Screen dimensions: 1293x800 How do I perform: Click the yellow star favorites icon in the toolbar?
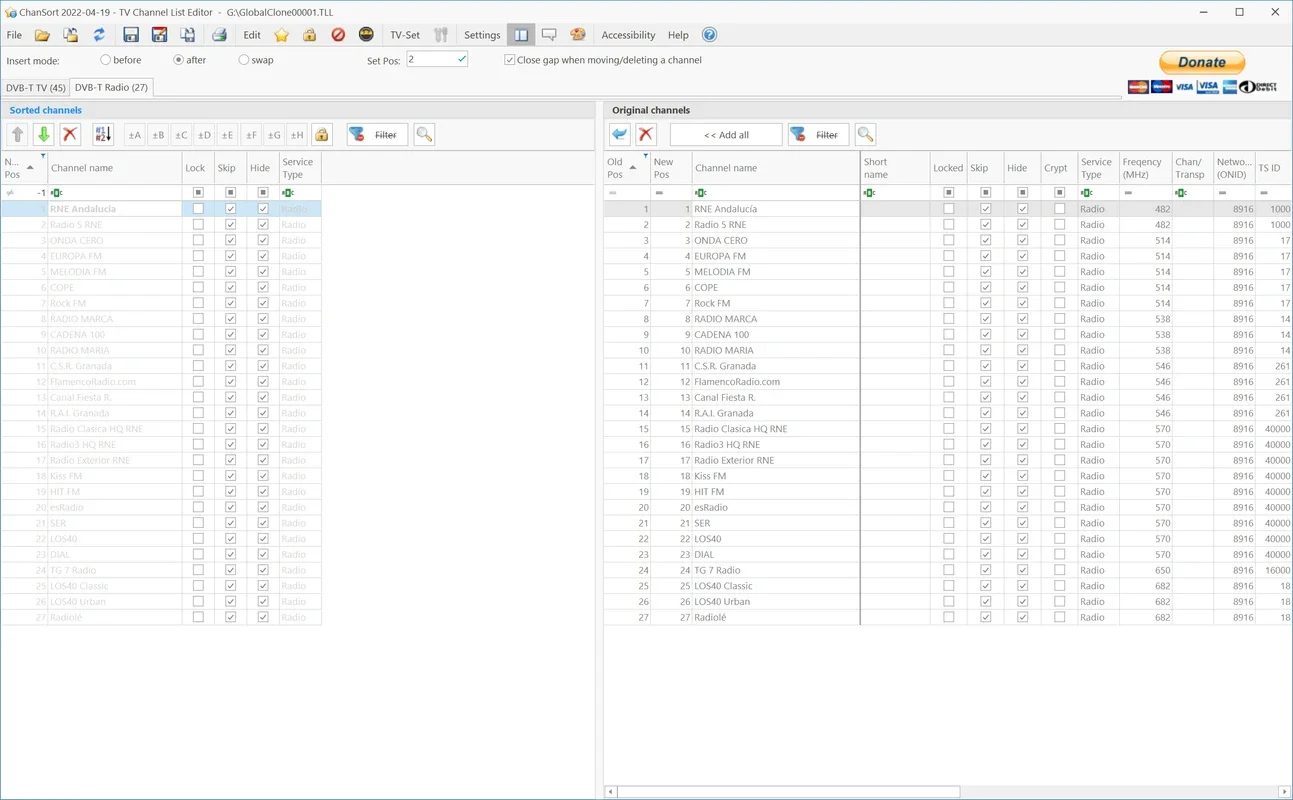pyautogui.click(x=282, y=35)
